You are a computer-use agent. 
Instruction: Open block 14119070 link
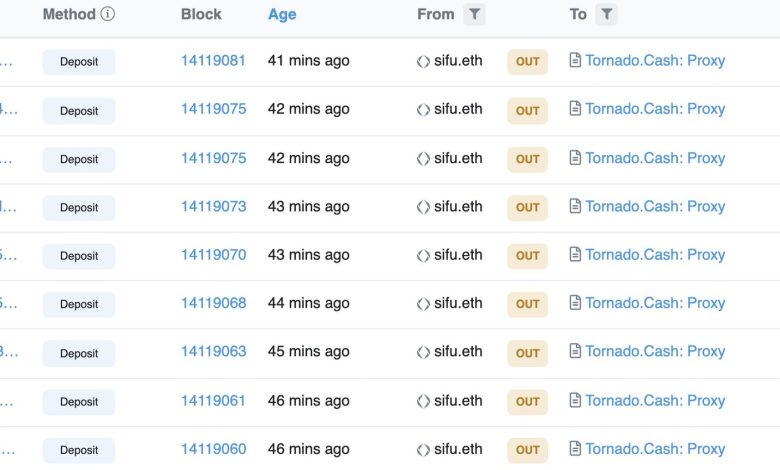point(213,254)
